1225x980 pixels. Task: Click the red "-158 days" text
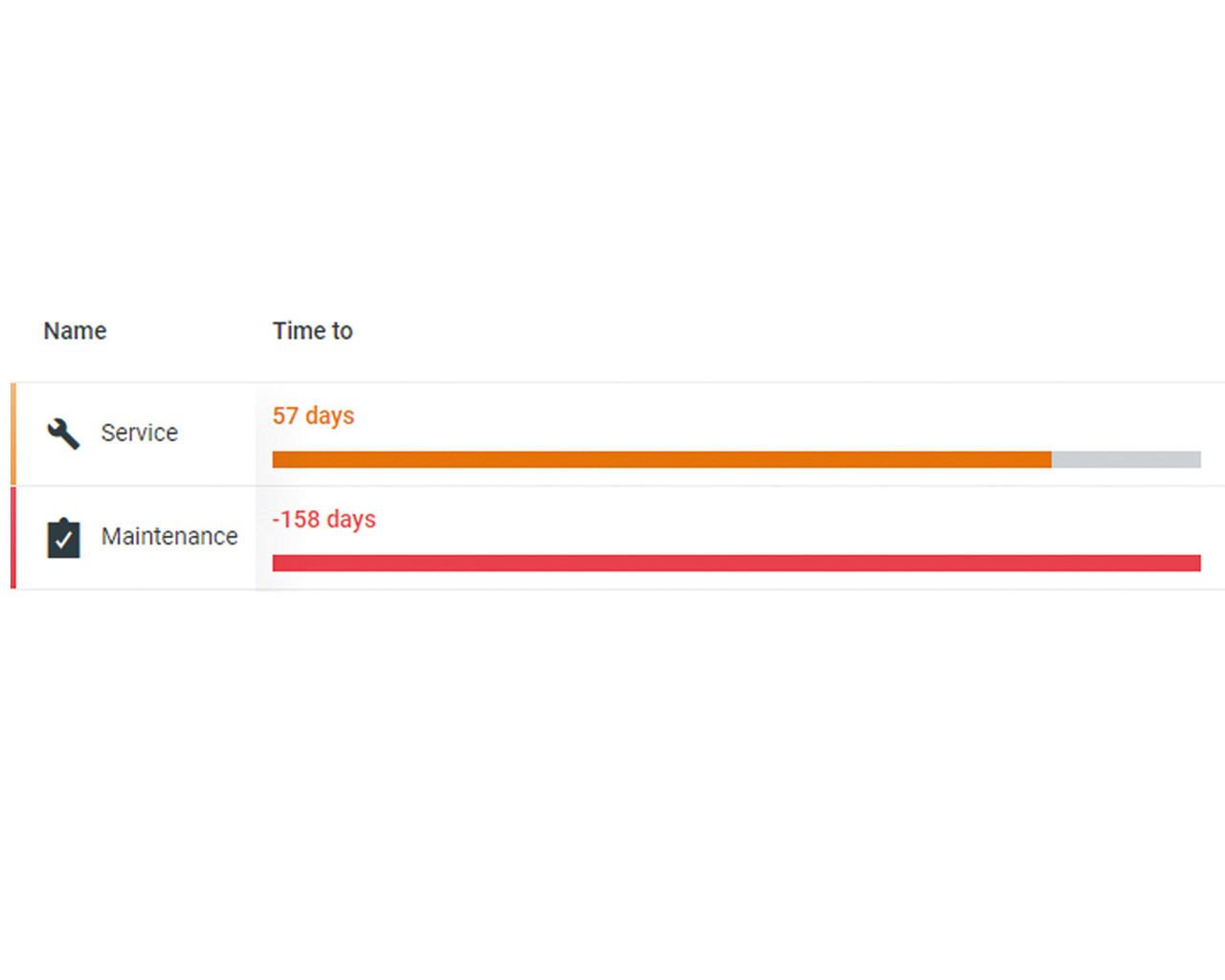pos(323,520)
